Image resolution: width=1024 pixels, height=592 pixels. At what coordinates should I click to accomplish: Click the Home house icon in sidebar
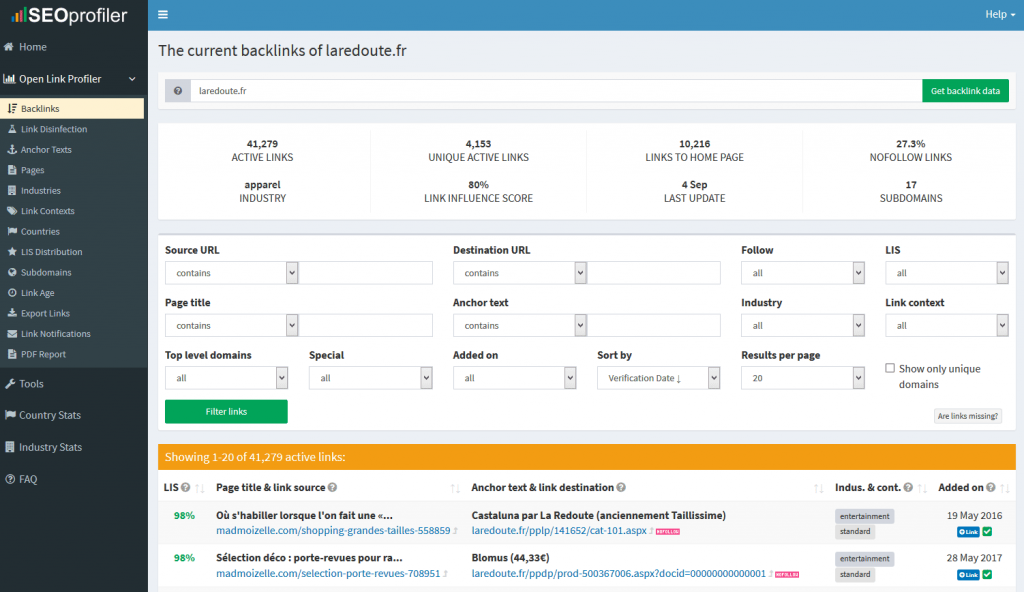click(9, 47)
